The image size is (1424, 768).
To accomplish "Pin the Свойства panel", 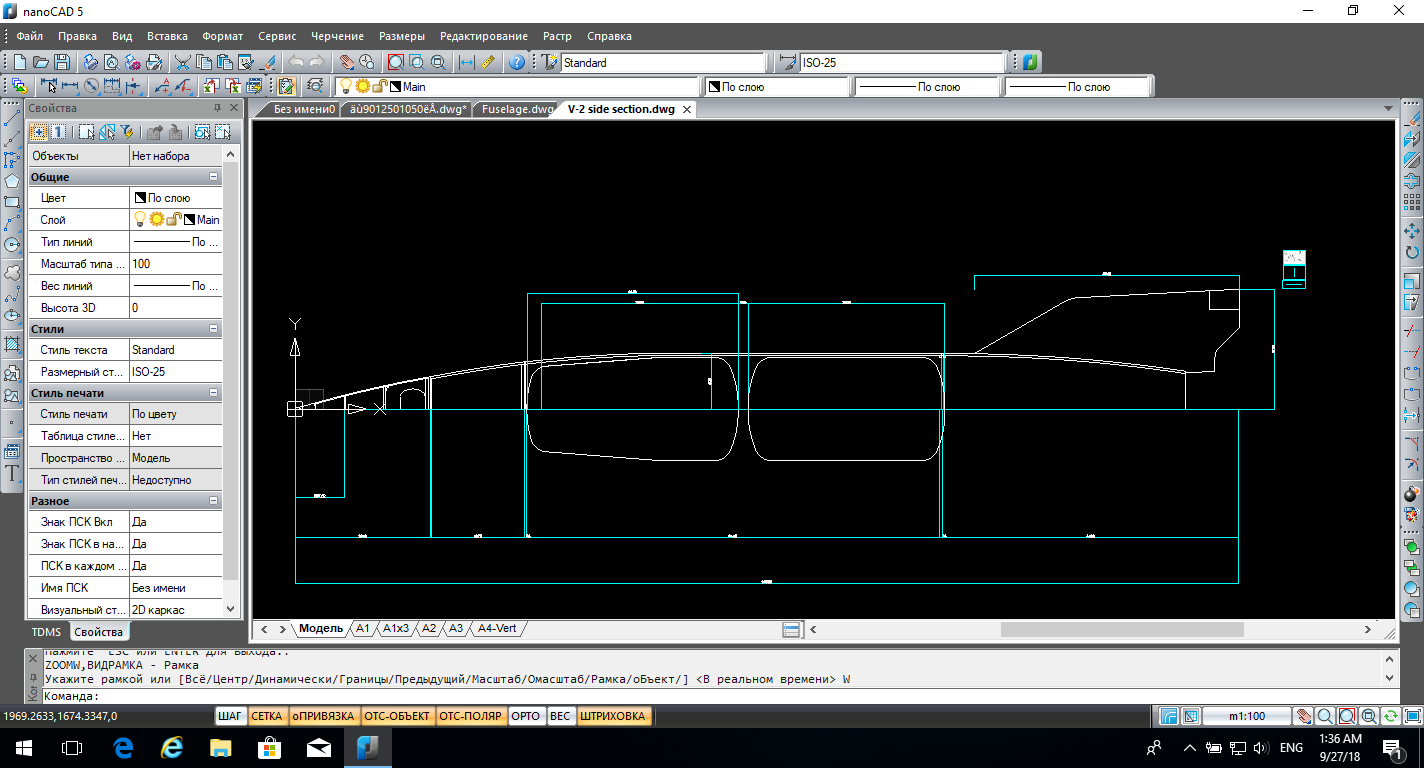I will point(217,108).
